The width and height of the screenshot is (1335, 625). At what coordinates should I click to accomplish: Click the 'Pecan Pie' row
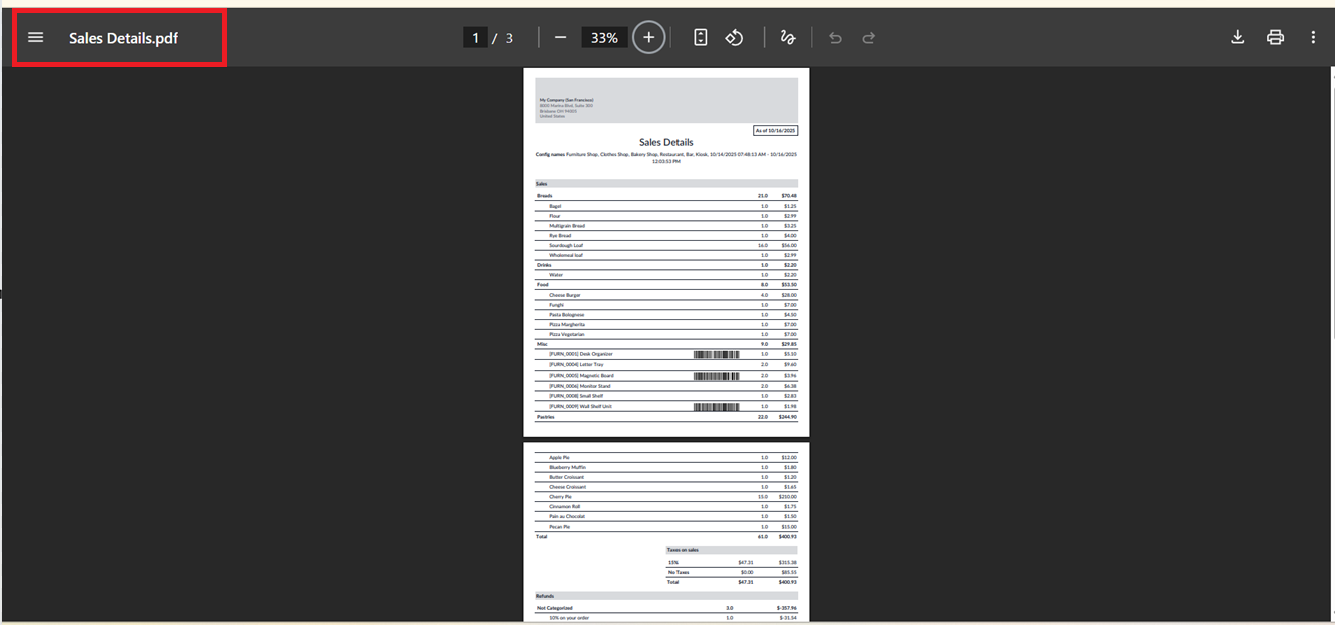[x=666, y=527]
